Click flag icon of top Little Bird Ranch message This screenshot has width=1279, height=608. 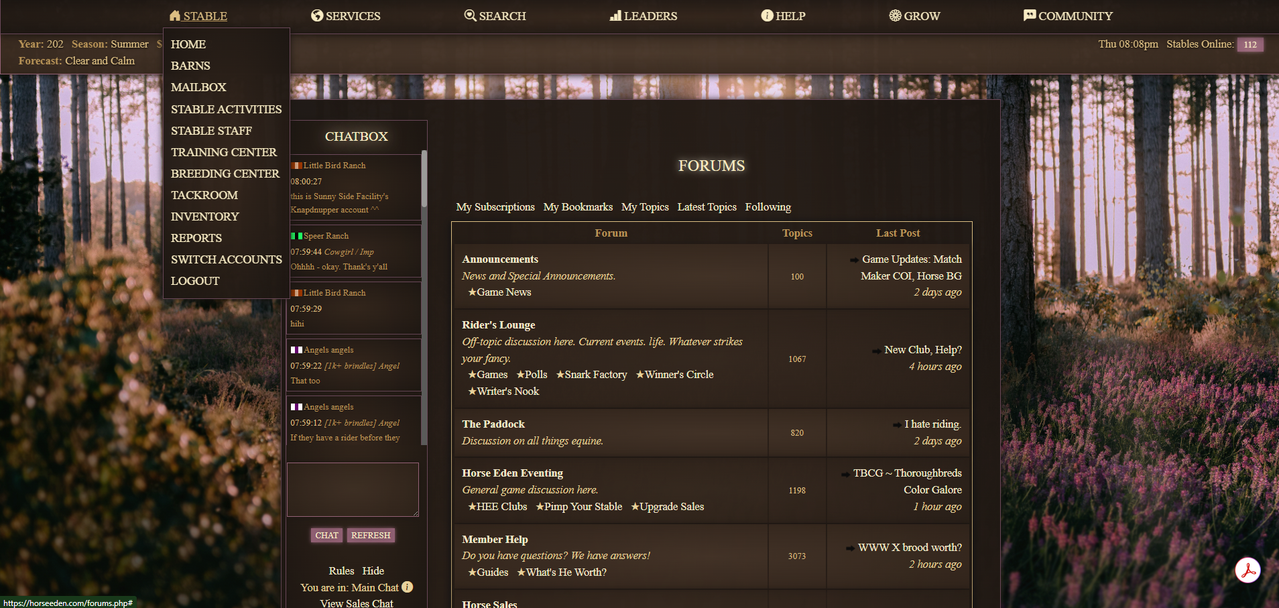coord(296,165)
